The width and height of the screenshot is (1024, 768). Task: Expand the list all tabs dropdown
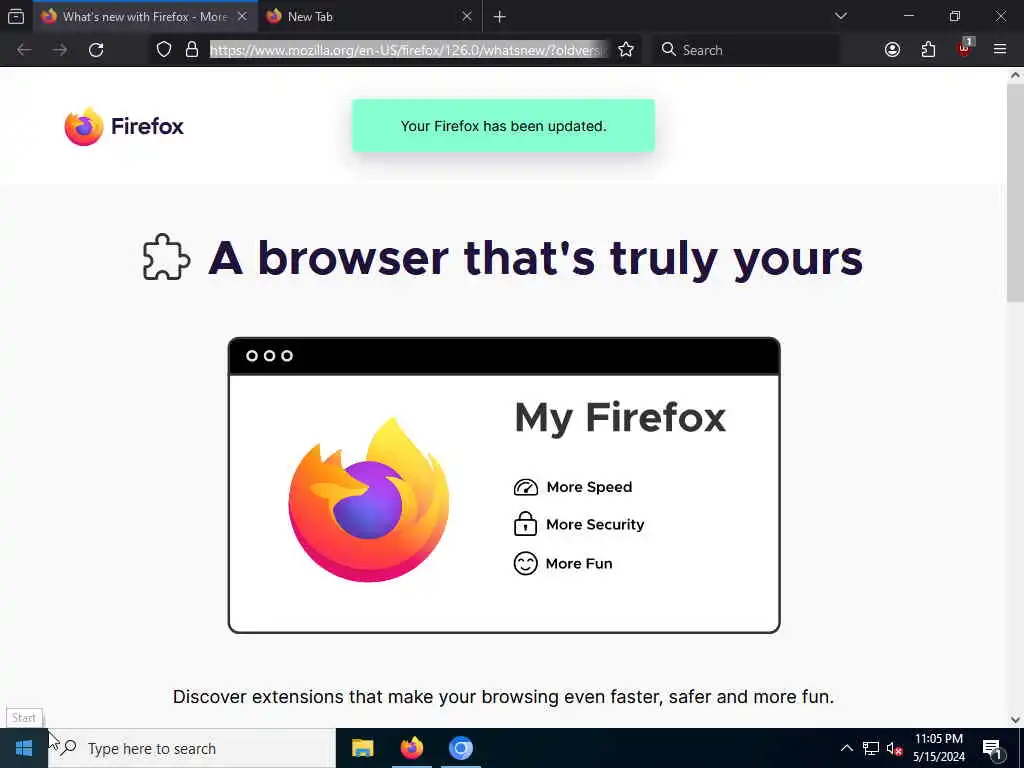coord(840,16)
